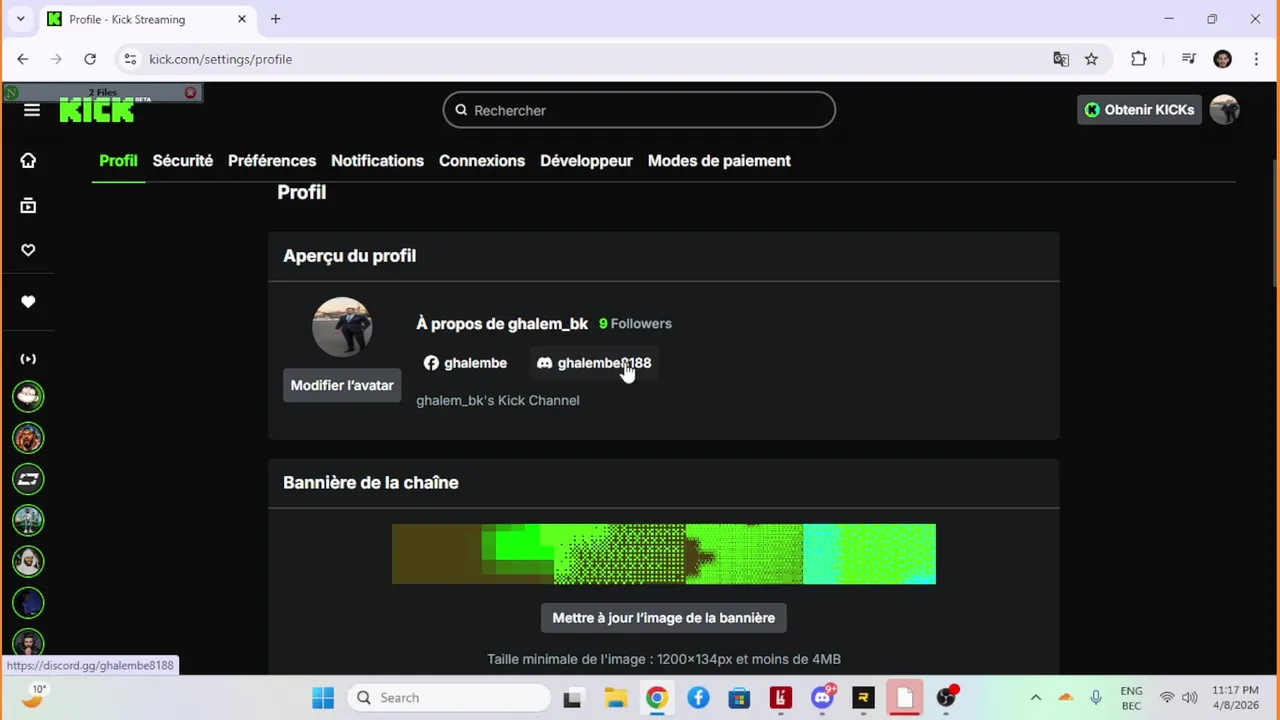
Task: Open Discord from the taskbar
Action: [822, 698]
